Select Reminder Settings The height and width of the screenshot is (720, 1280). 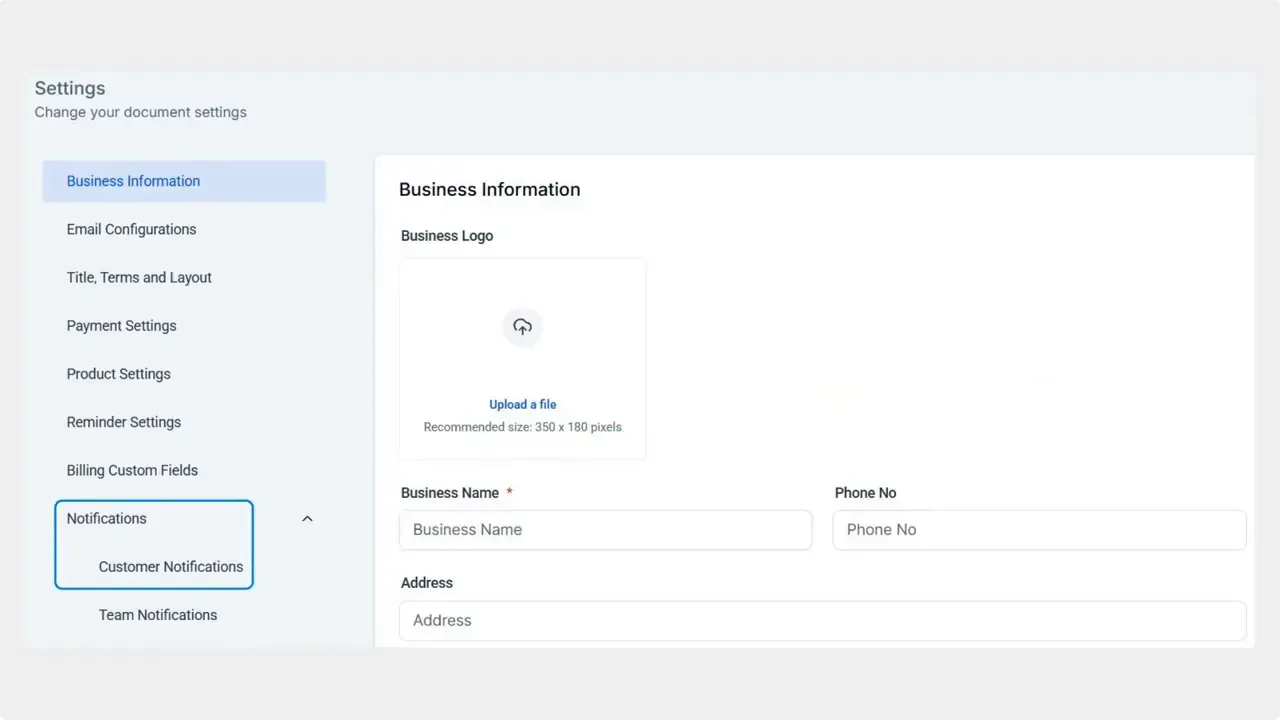click(124, 421)
